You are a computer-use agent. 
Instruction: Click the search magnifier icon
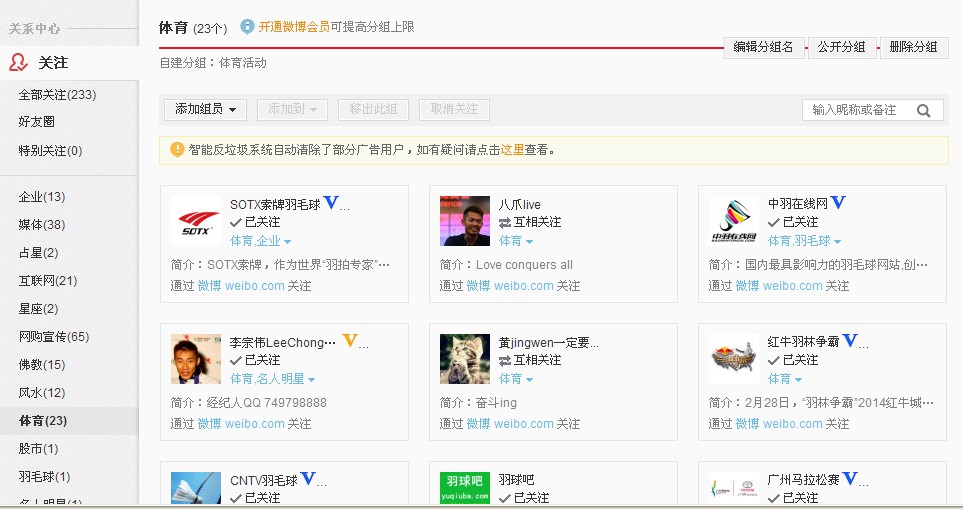(923, 111)
